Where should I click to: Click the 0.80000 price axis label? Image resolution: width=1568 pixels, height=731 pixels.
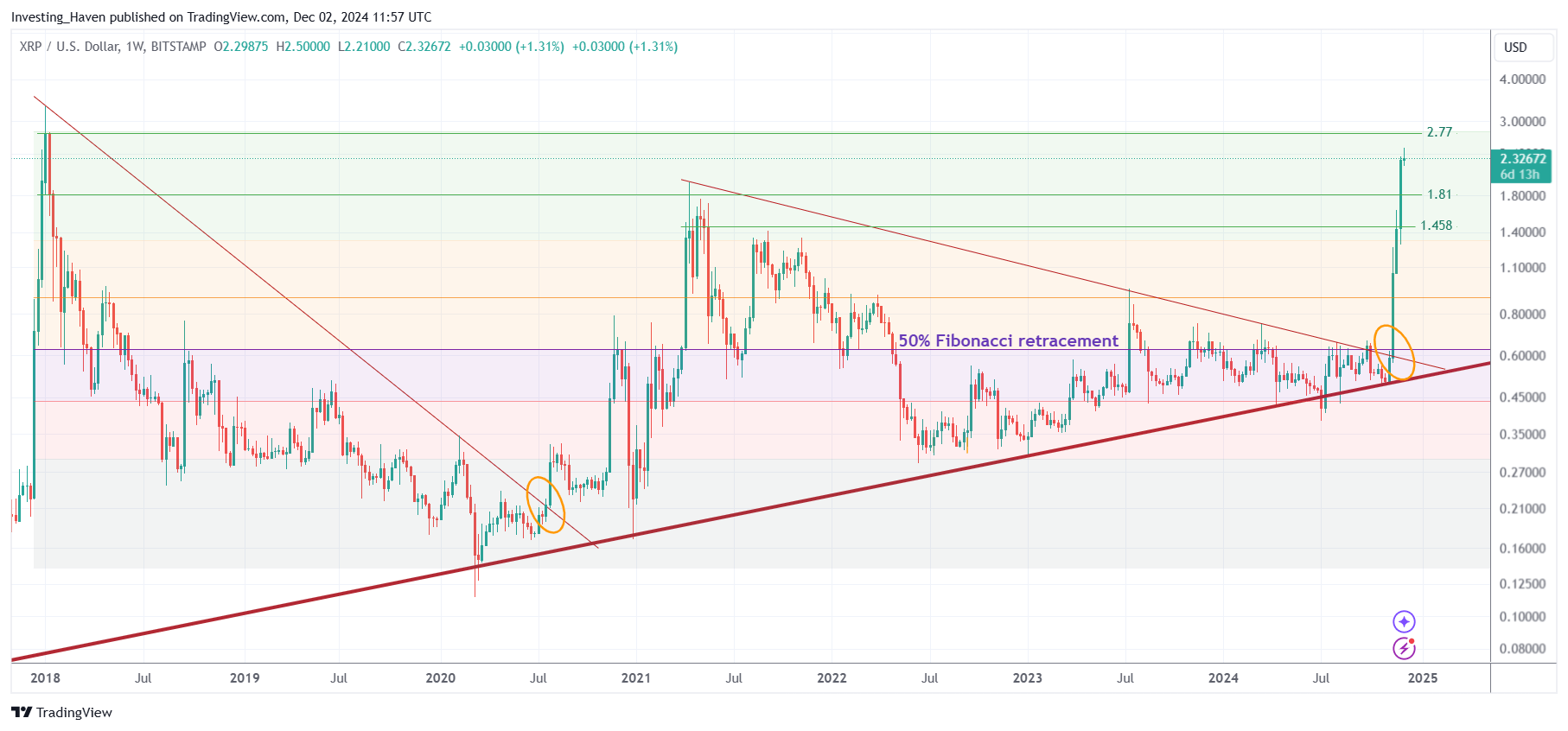click(x=1522, y=315)
